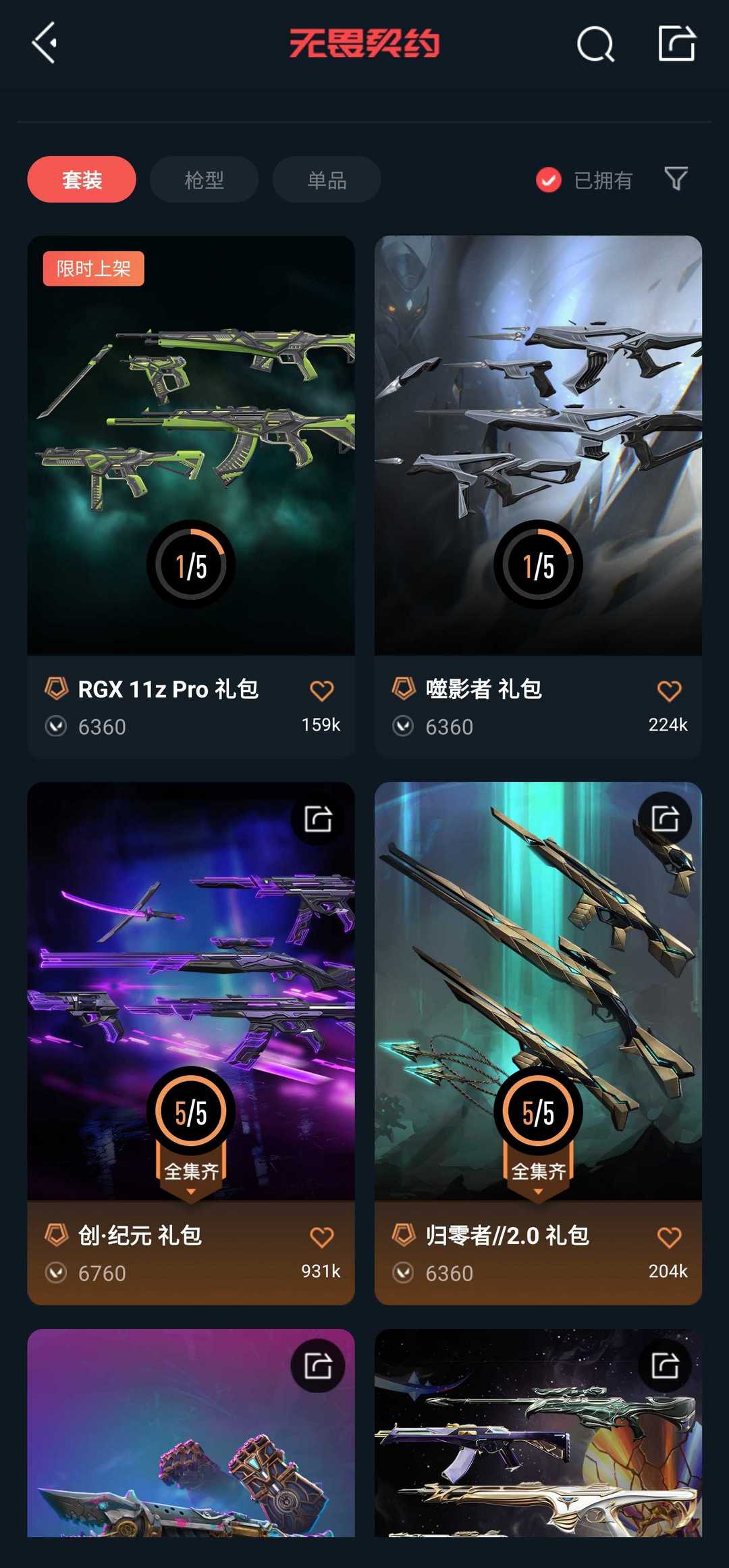Like the RGX 11z Pro 礼包 heart
Screen dimensions: 729x1568
click(322, 691)
